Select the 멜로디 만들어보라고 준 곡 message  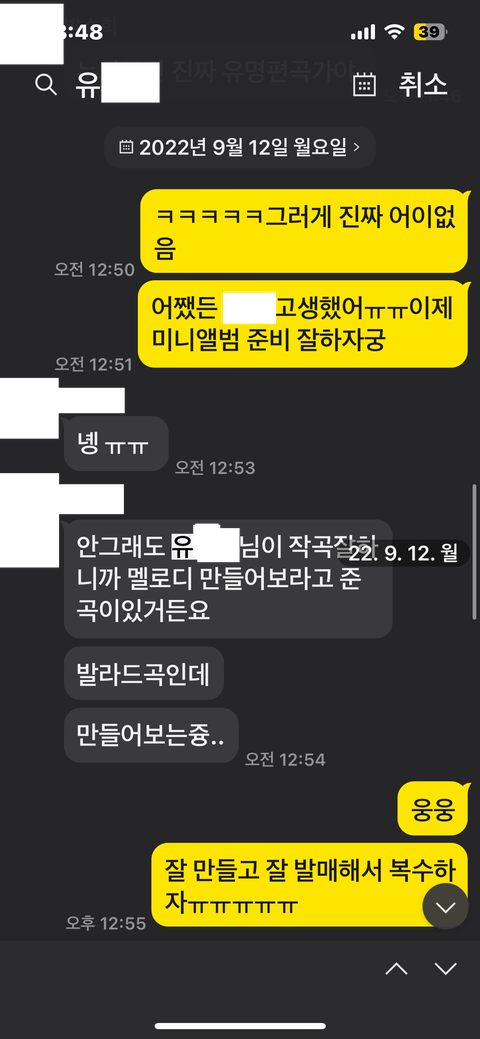(x=228, y=578)
